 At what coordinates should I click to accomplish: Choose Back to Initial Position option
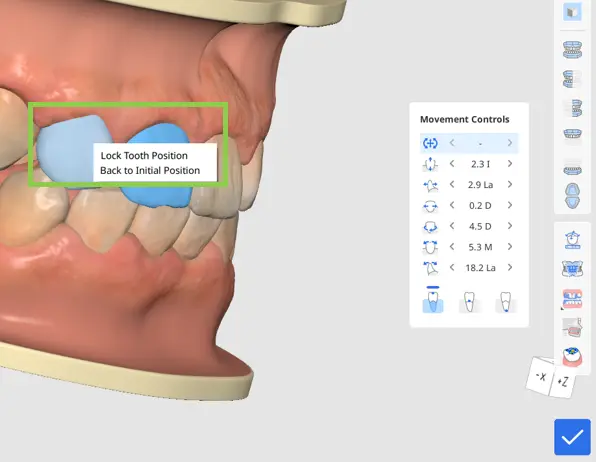(x=150, y=170)
